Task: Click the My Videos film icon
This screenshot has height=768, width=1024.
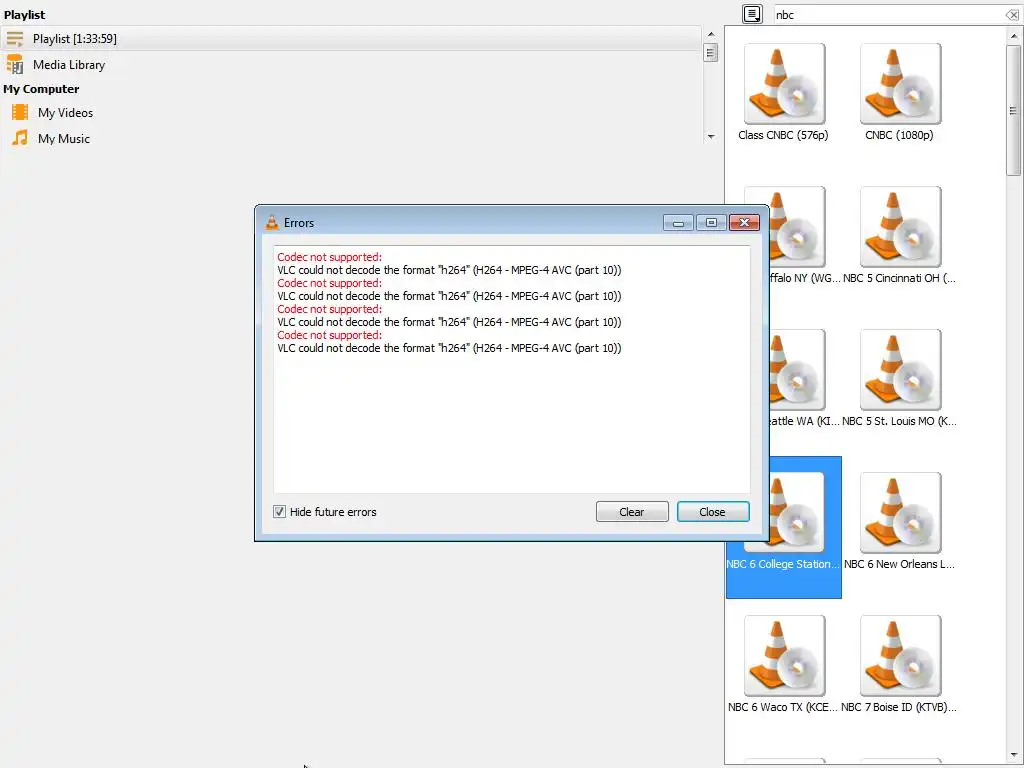Action: pyautogui.click(x=20, y=112)
